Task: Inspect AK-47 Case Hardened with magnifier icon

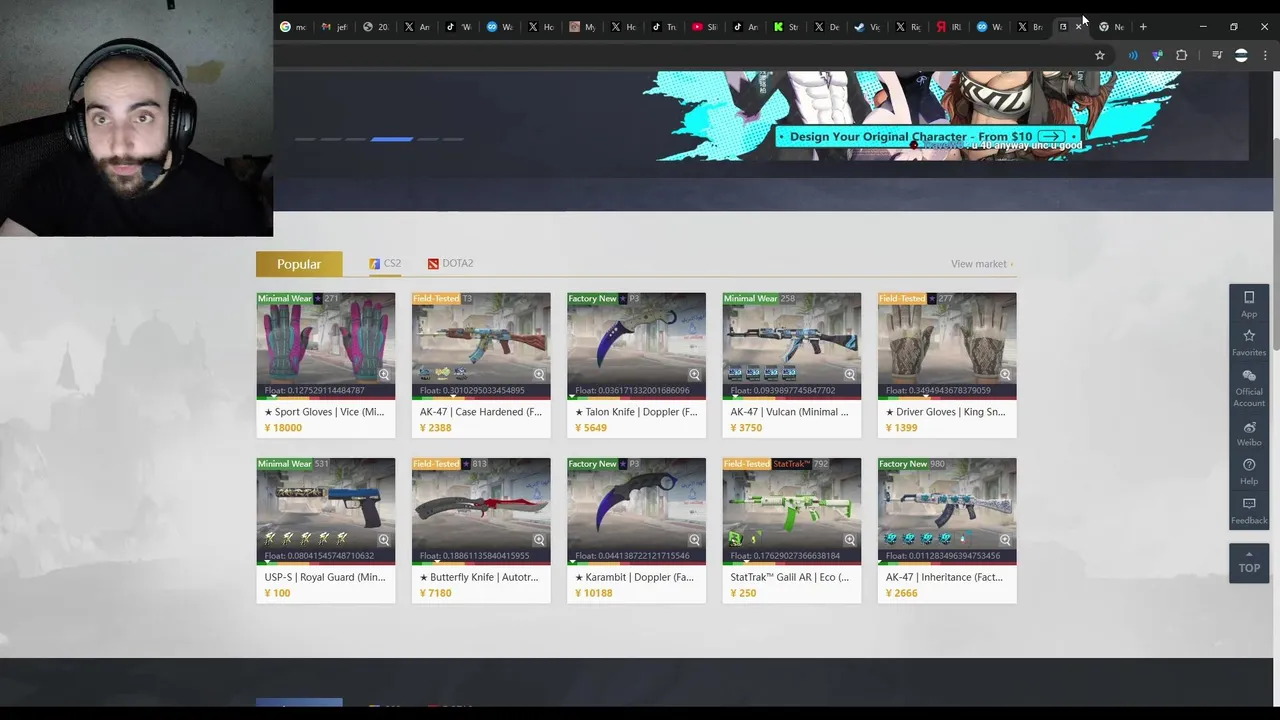Action: point(539,374)
